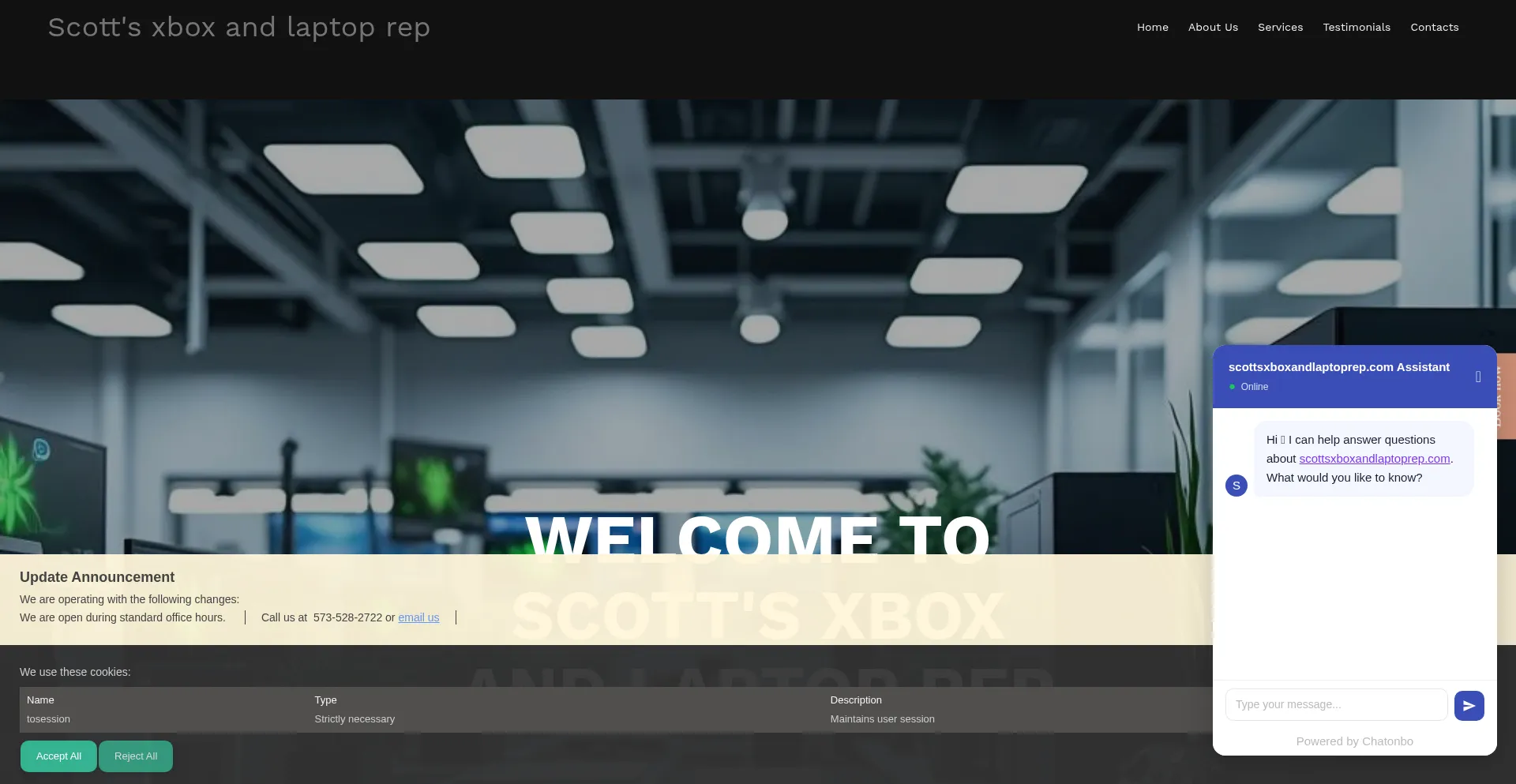Open the Home menu item
This screenshot has height=784, width=1516.
coord(1152,28)
